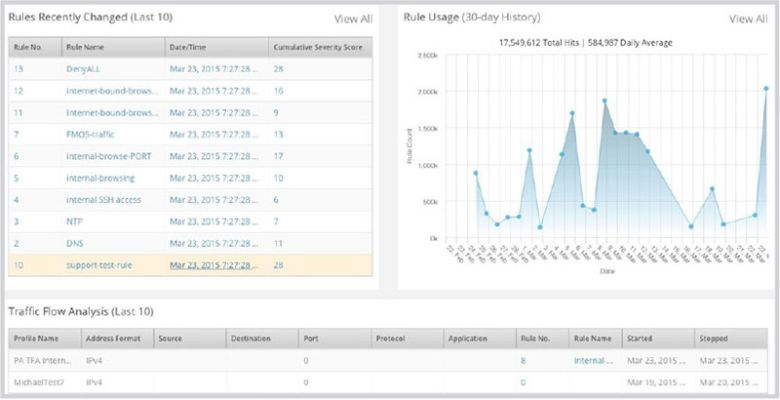Click the date/time link in support-test-rule row
The image size is (780, 400).
[213, 265]
